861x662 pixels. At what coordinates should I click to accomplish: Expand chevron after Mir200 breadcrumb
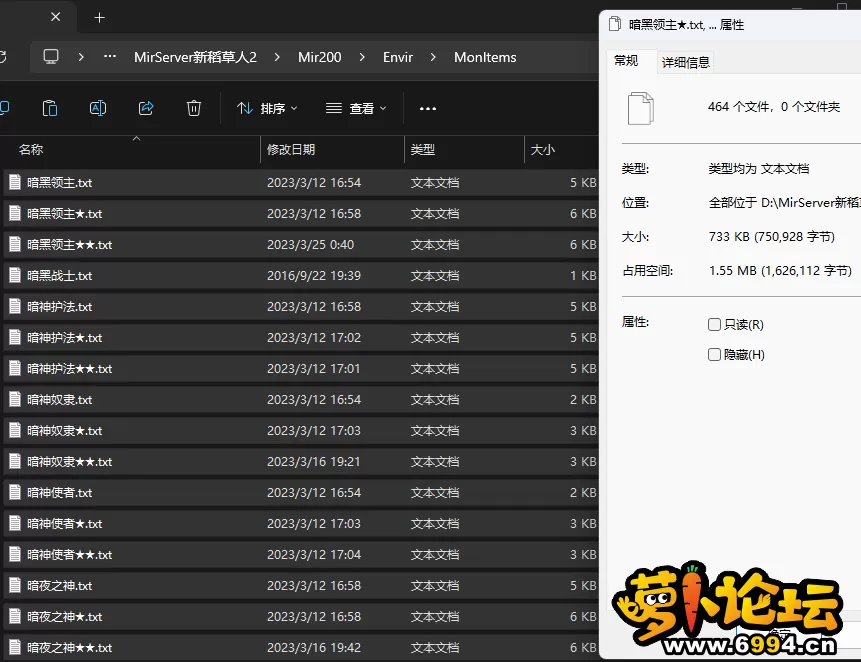click(362, 57)
